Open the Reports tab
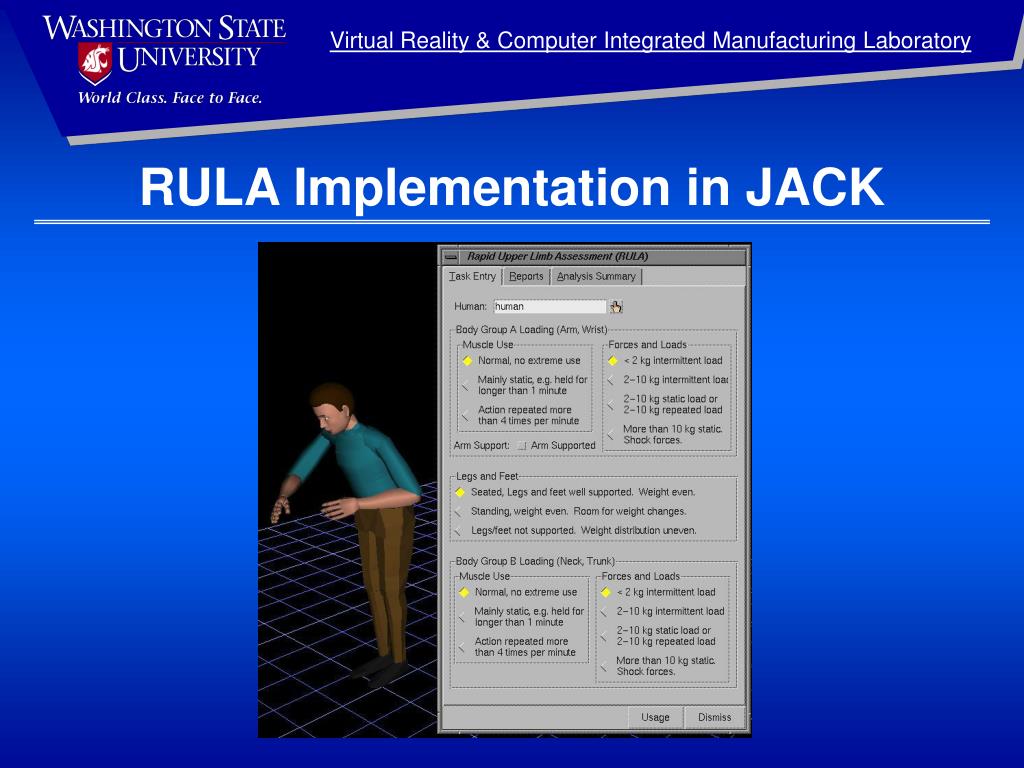1024x768 pixels. 526,276
